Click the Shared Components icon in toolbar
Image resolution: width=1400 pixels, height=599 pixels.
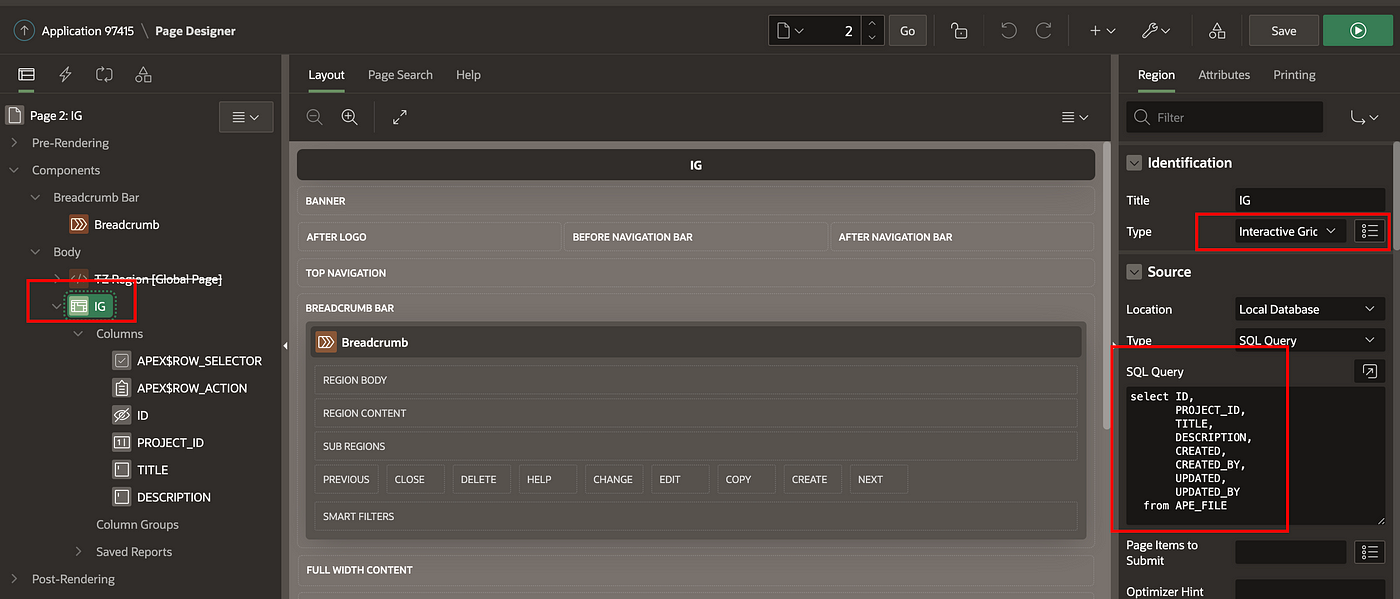[1217, 31]
